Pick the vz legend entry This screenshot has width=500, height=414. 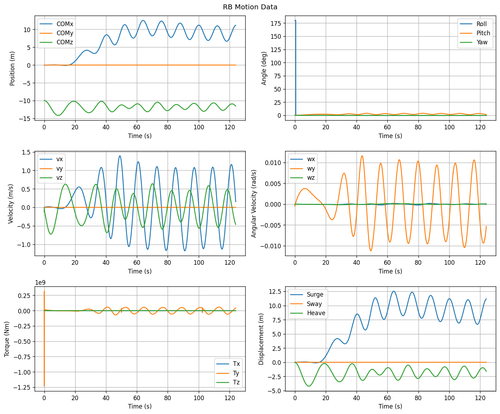click(x=52, y=178)
